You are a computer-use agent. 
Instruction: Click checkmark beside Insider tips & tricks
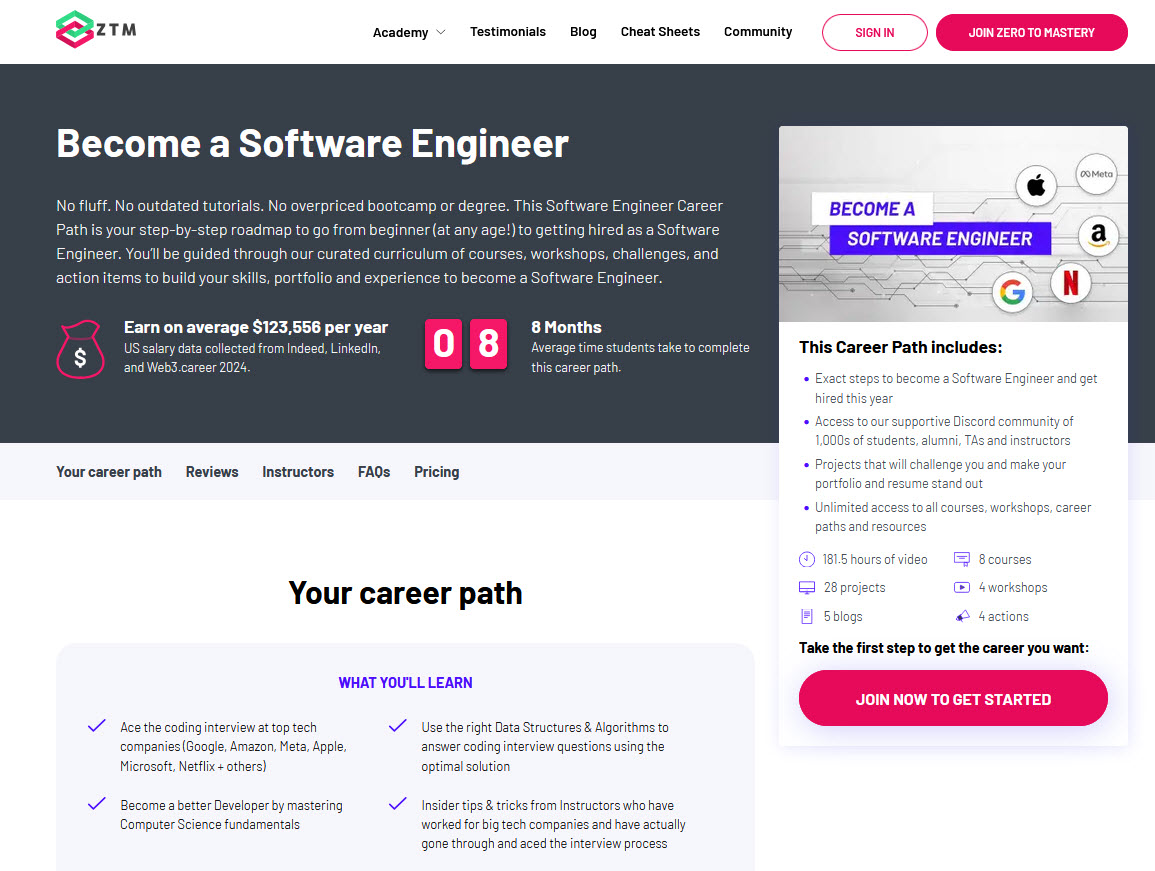(x=398, y=804)
